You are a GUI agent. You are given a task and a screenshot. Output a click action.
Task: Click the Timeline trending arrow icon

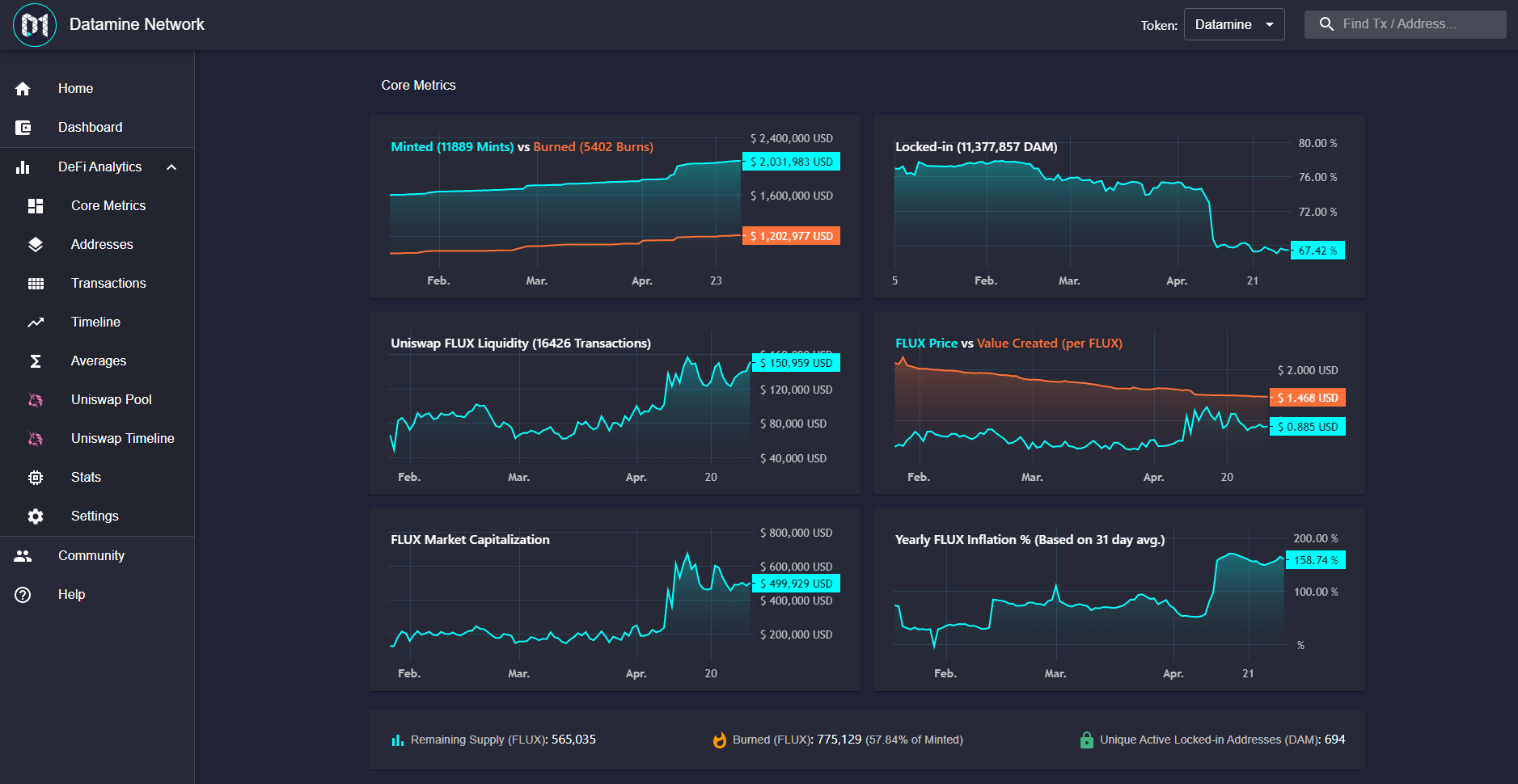pyautogui.click(x=36, y=322)
